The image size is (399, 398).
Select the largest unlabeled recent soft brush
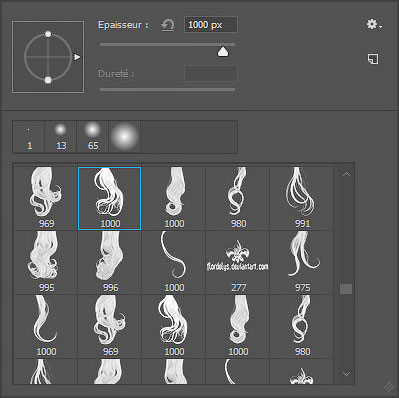coord(125,137)
